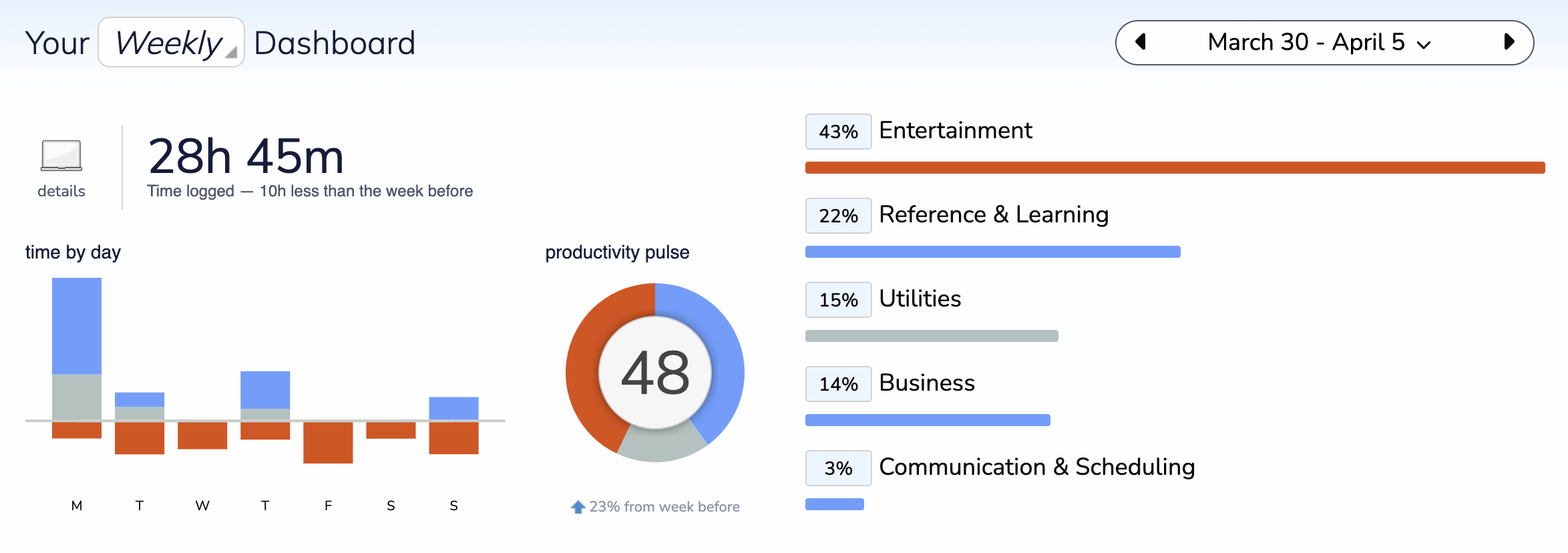
Task: Click the up arrow by 23% change
Action: (578, 507)
